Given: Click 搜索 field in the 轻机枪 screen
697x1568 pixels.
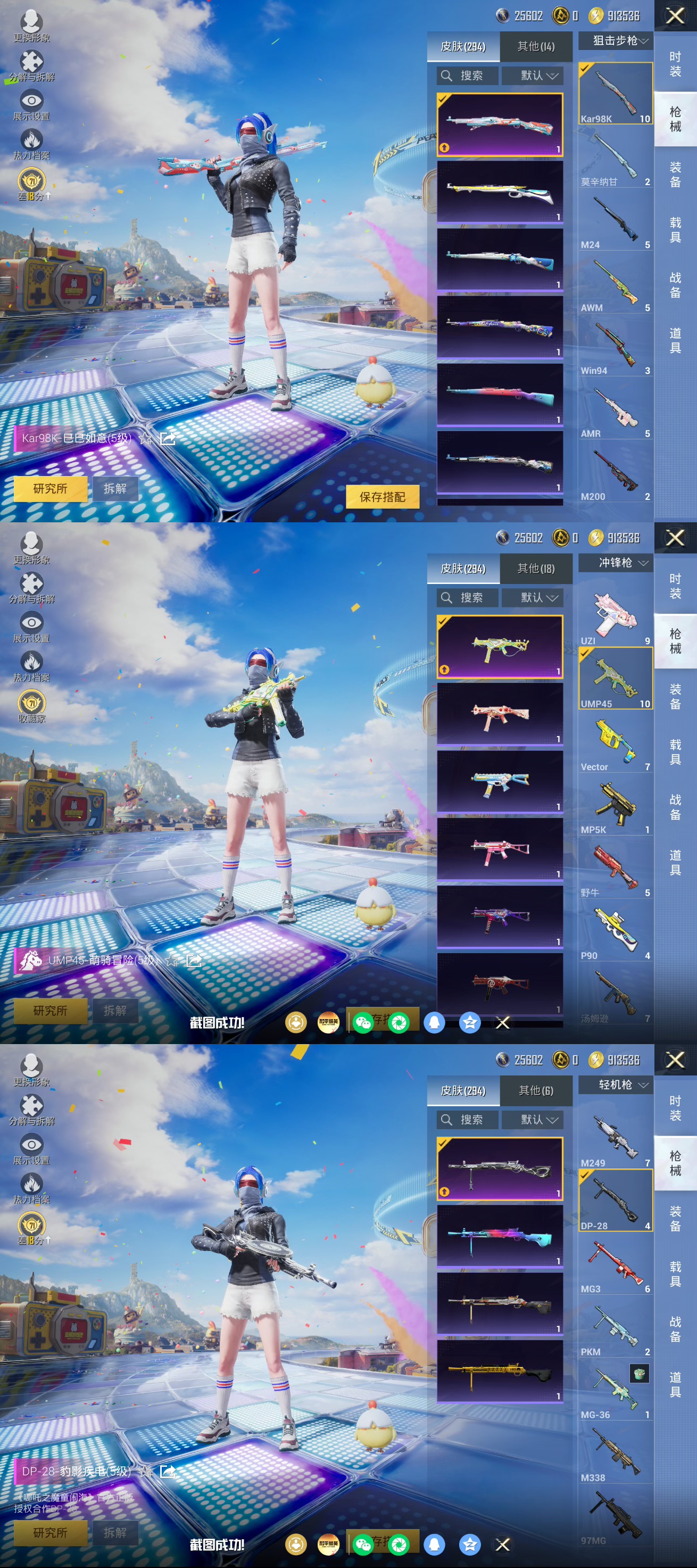Looking at the screenshot, I should pos(468,1120).
